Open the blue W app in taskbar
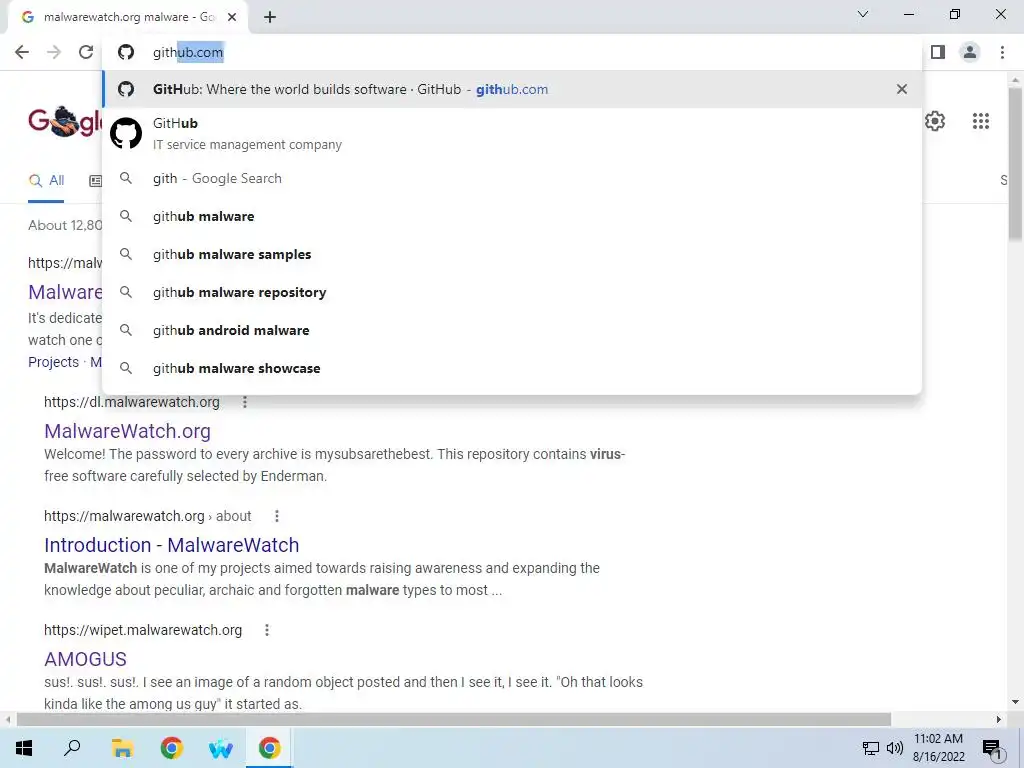This screenshot has height=768, width=1024. (x=221, y=748)
